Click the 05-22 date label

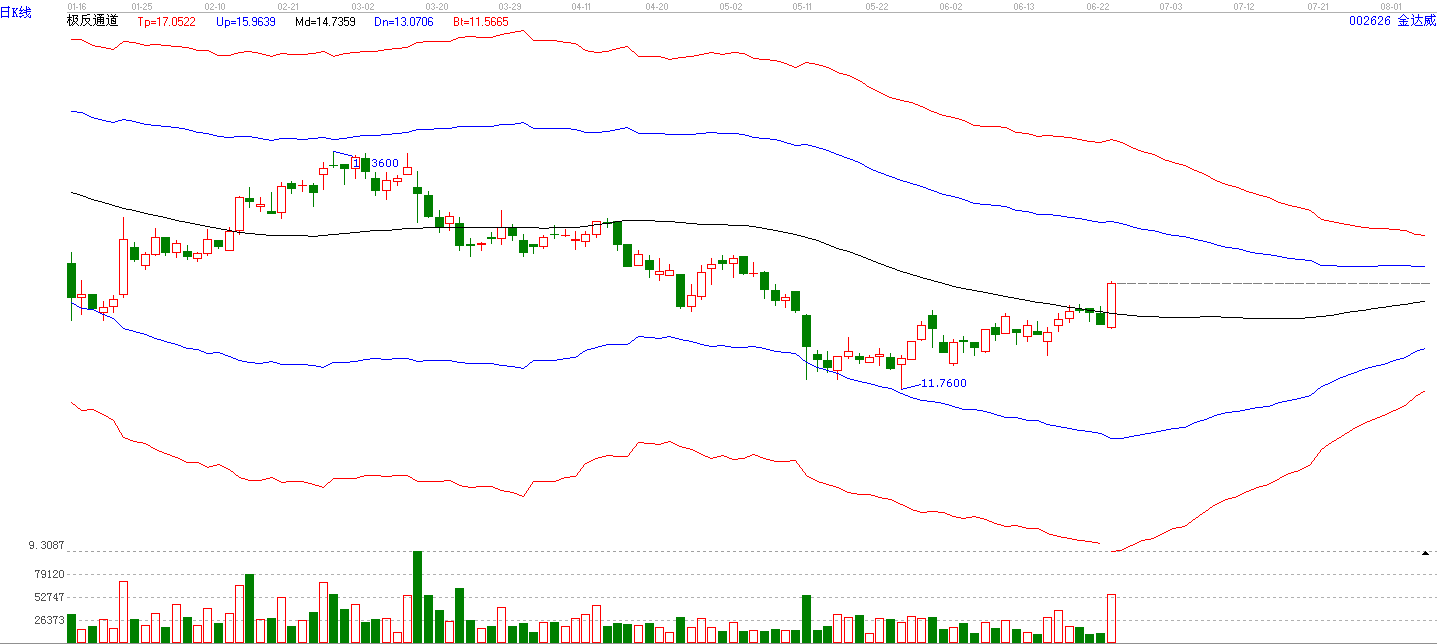[x=877, y=6]
